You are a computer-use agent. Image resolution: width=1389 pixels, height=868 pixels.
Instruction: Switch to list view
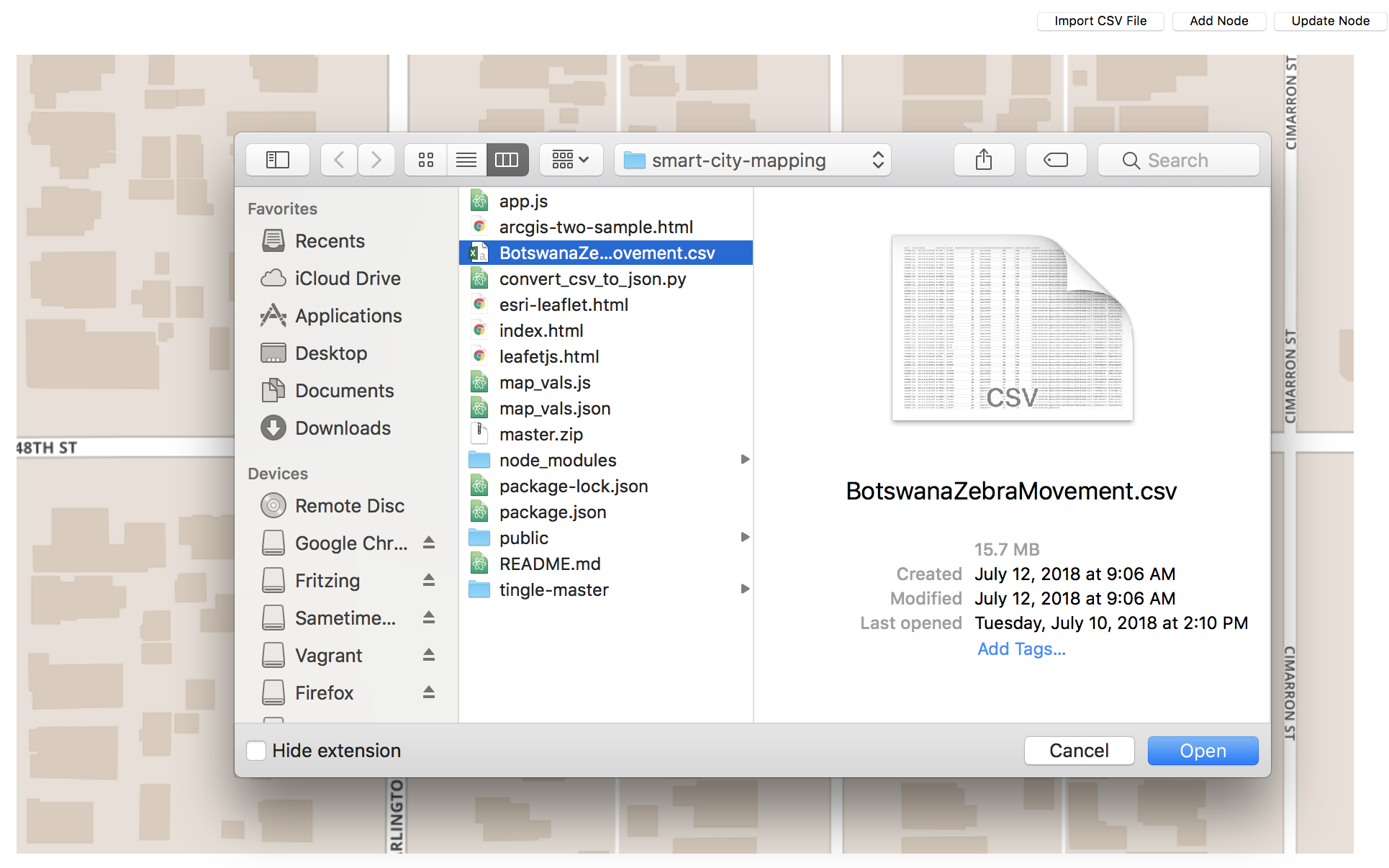coord(466,160)
